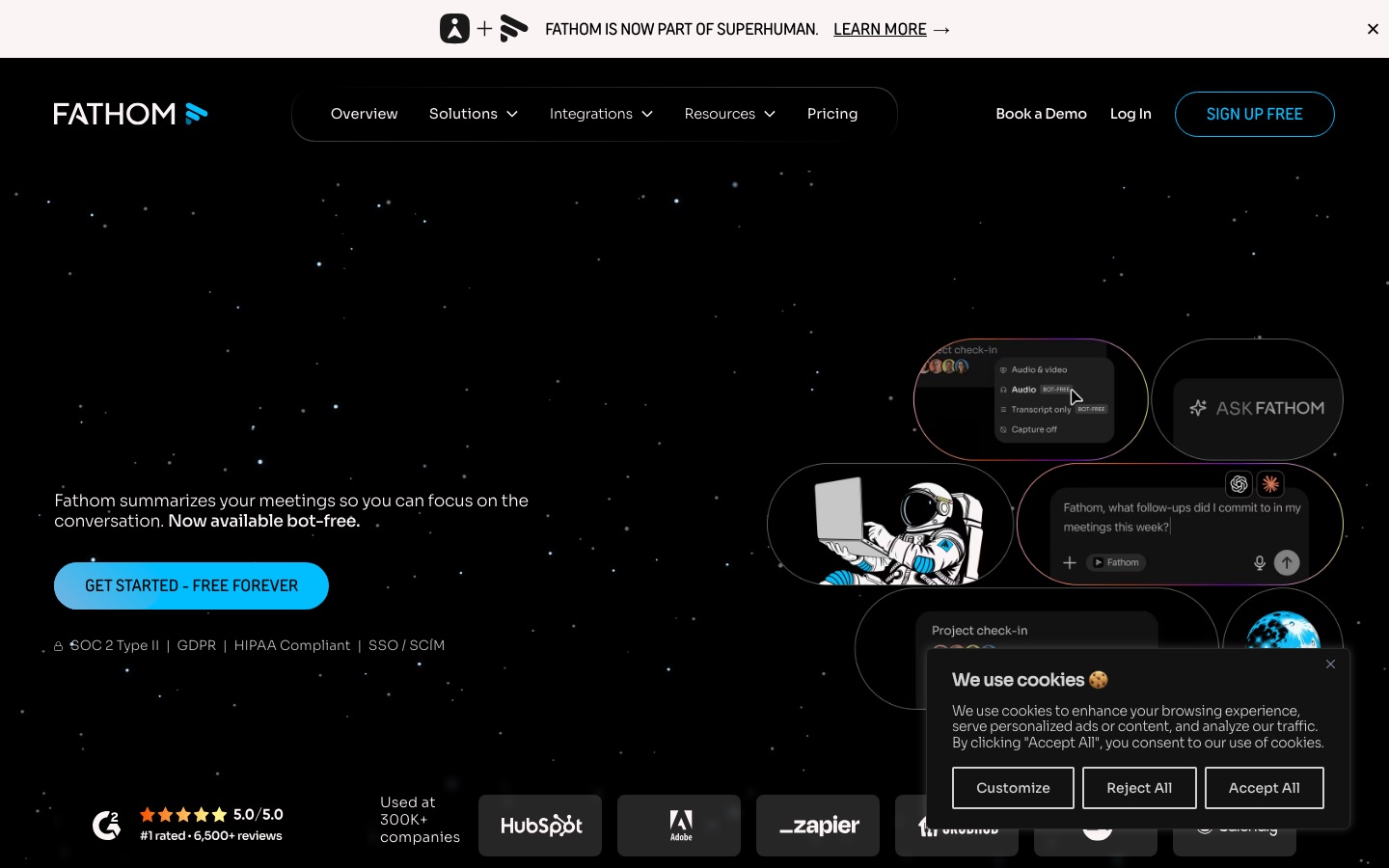Click the Zapier company logo
Viewport: 1389px width, 868px height.
tap(818, 826)
